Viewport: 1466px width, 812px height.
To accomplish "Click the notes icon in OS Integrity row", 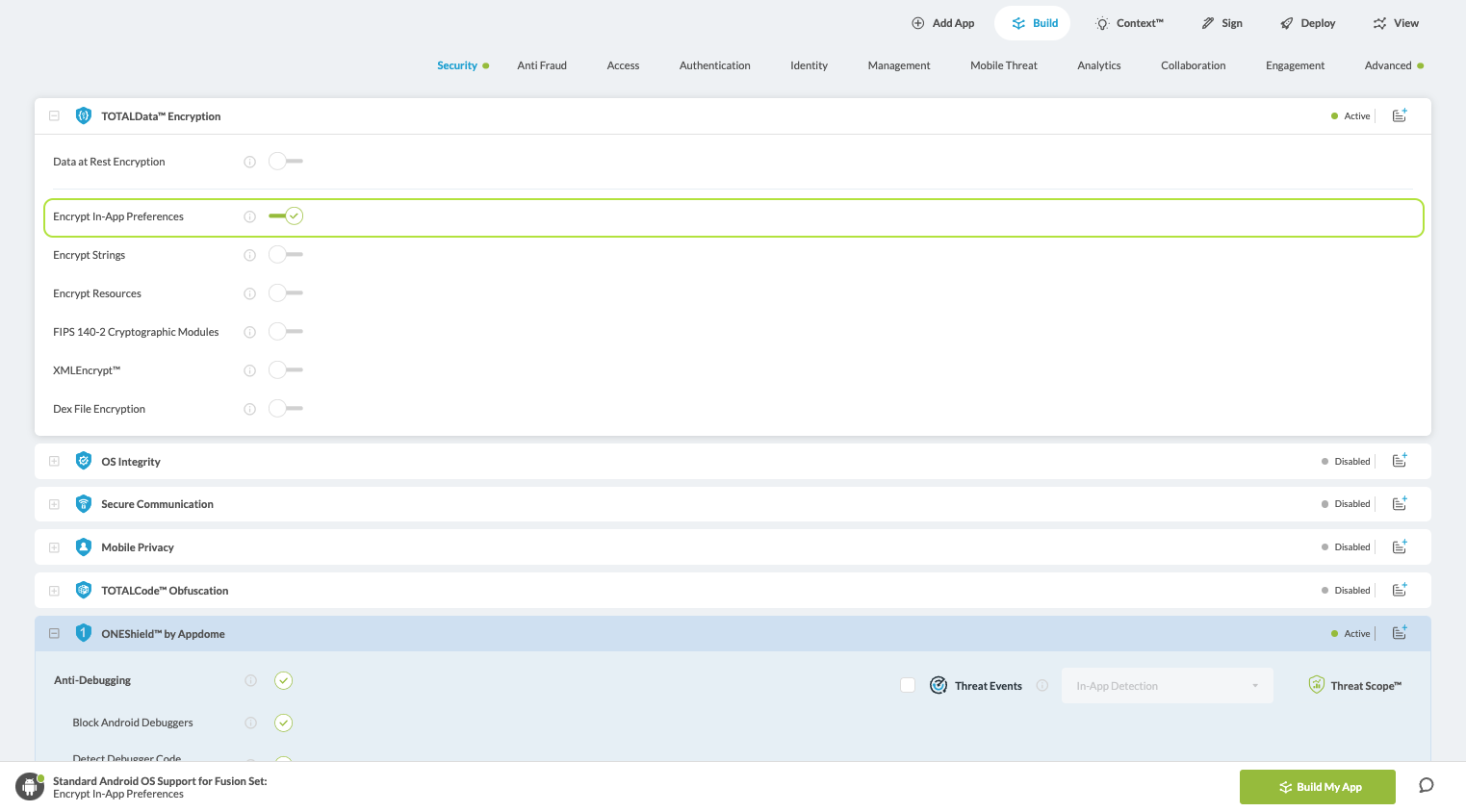I will 1400,461.
